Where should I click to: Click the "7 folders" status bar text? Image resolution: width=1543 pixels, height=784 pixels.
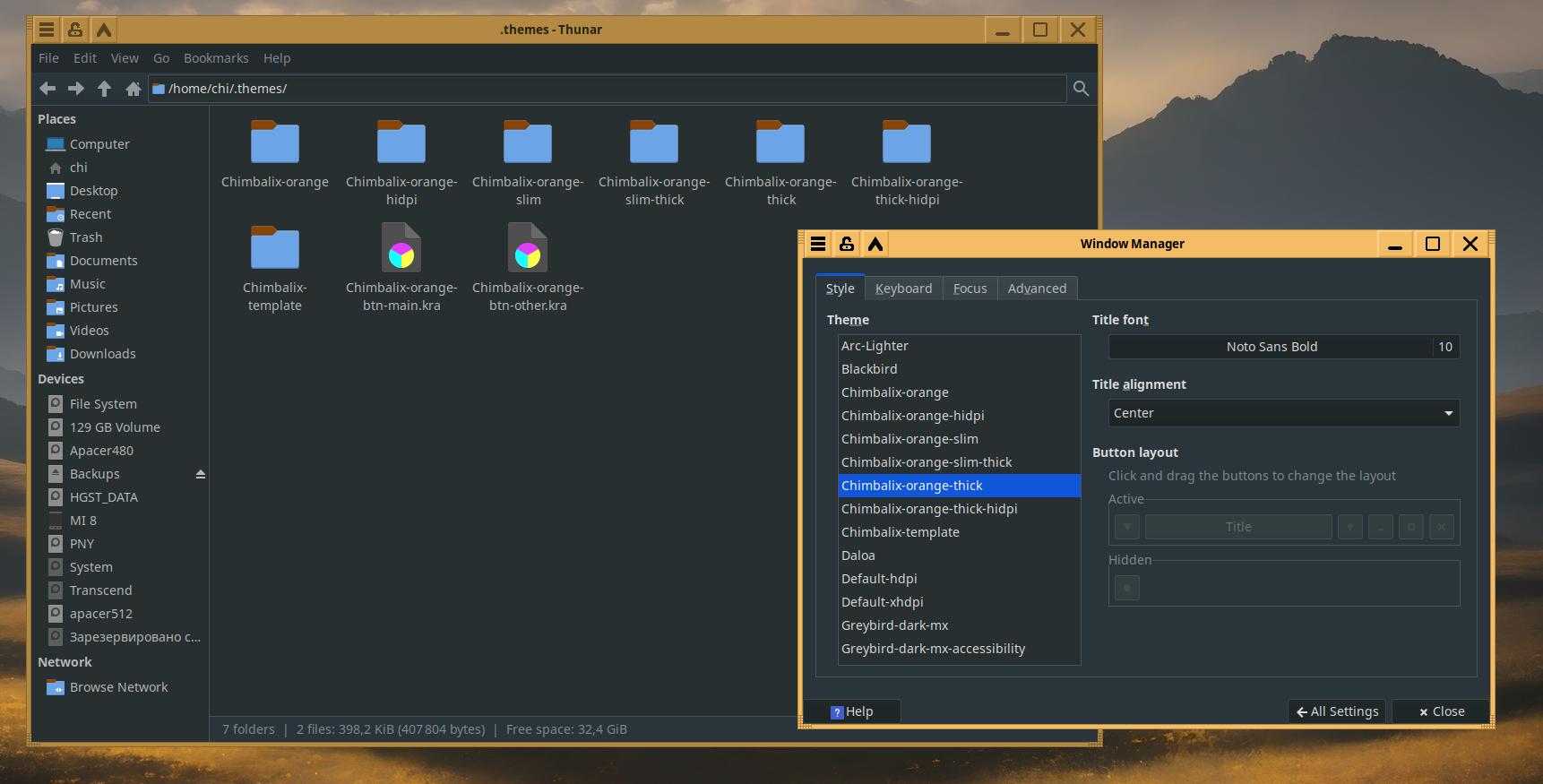tap(248, 729)
